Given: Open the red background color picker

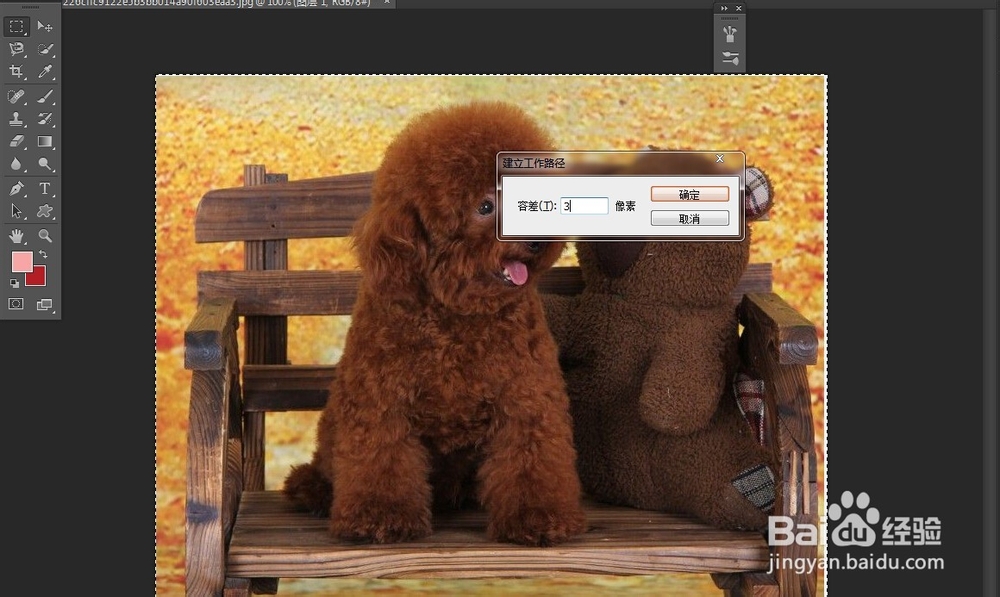Looking at the screenshot, I should [x=38, y=279].
